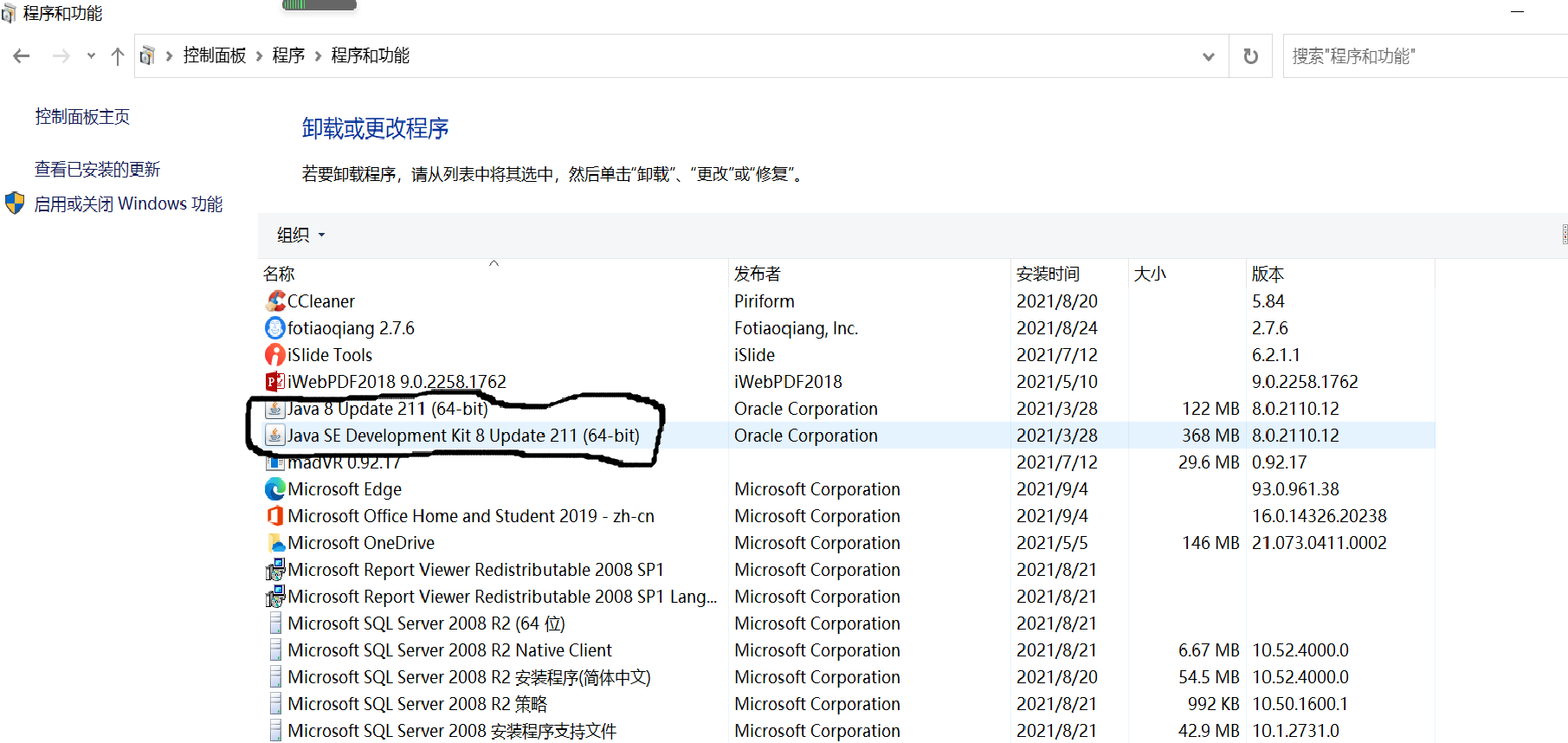1568x743 pixels.
Task: Click the iSlide Tools program icon
Action: [275, 355]
